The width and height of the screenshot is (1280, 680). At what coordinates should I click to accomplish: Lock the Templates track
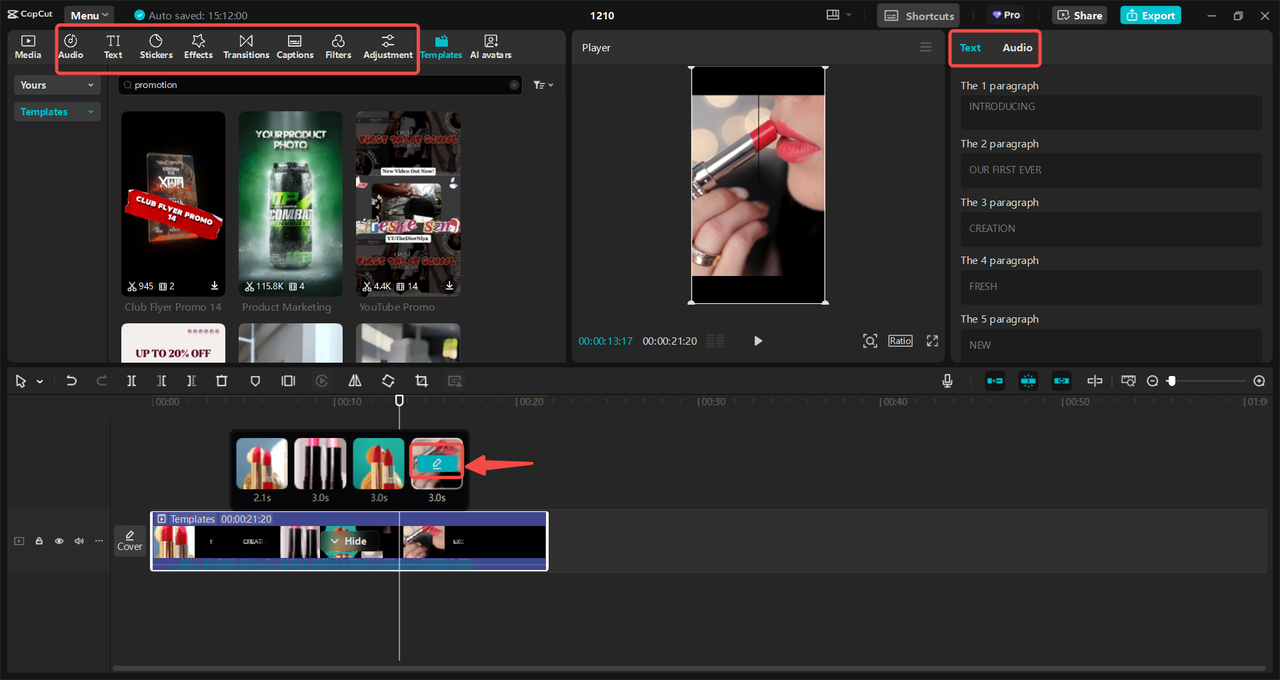point(39,541)
